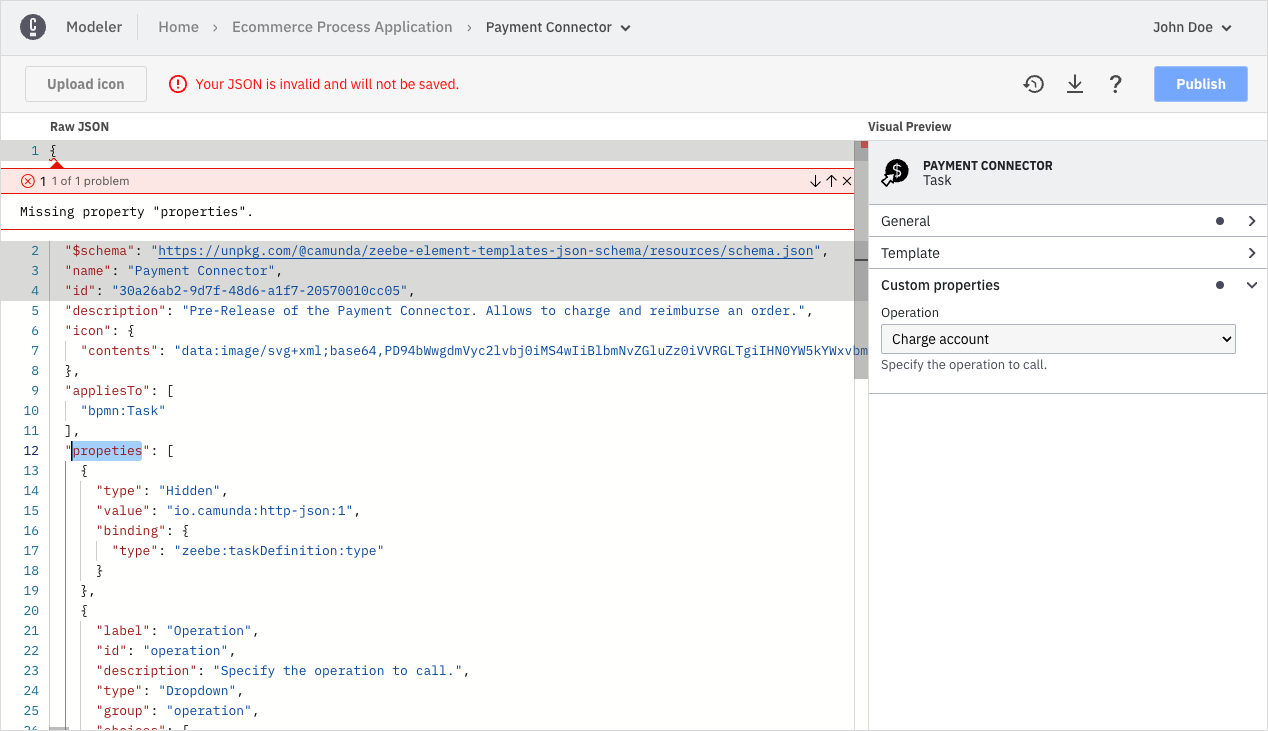Click the Camunda logo icon
Screen dimensions: 1268x731
(33, 26)
